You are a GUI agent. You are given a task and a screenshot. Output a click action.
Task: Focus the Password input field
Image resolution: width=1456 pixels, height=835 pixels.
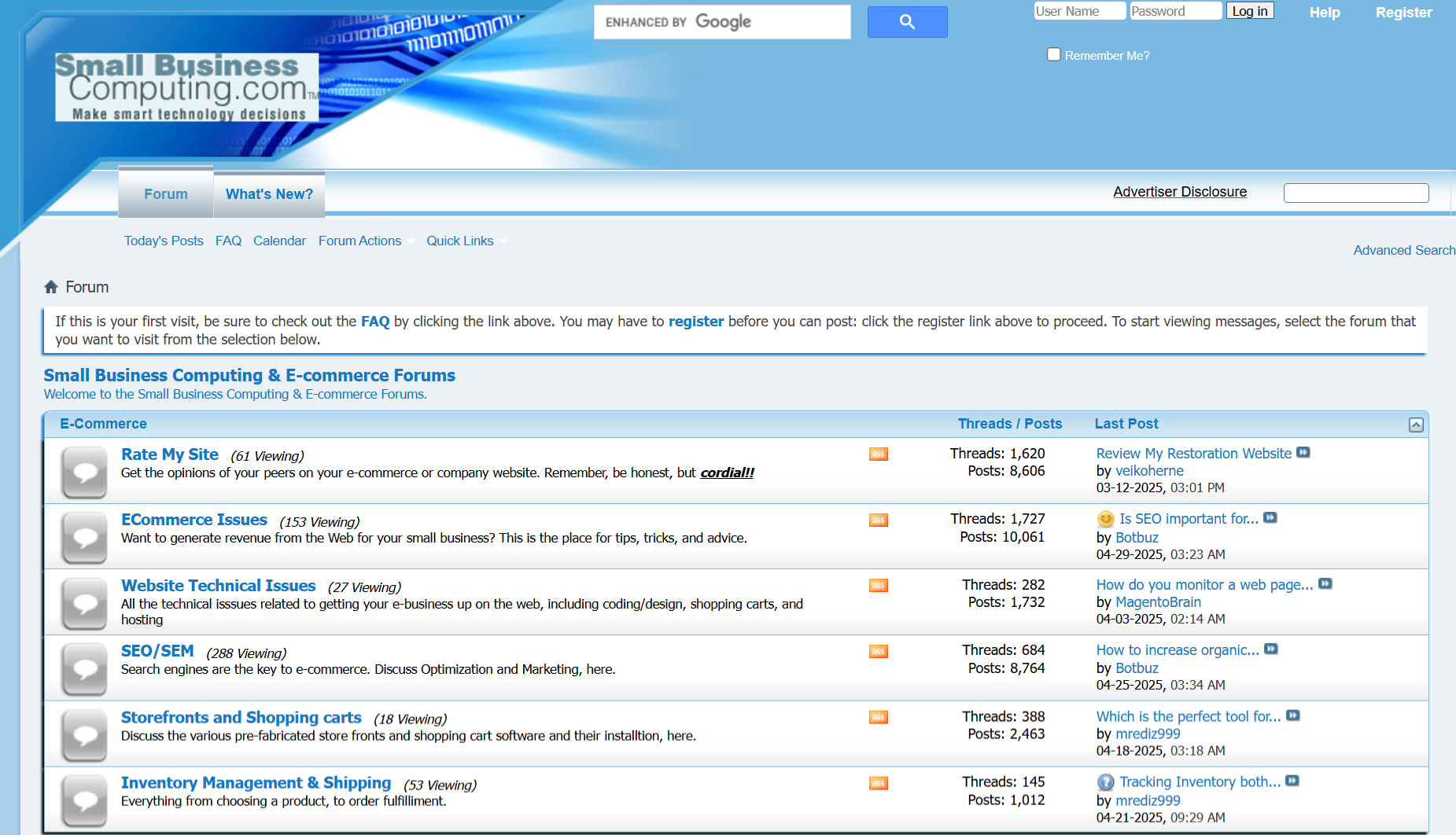tap(1176, 11)
